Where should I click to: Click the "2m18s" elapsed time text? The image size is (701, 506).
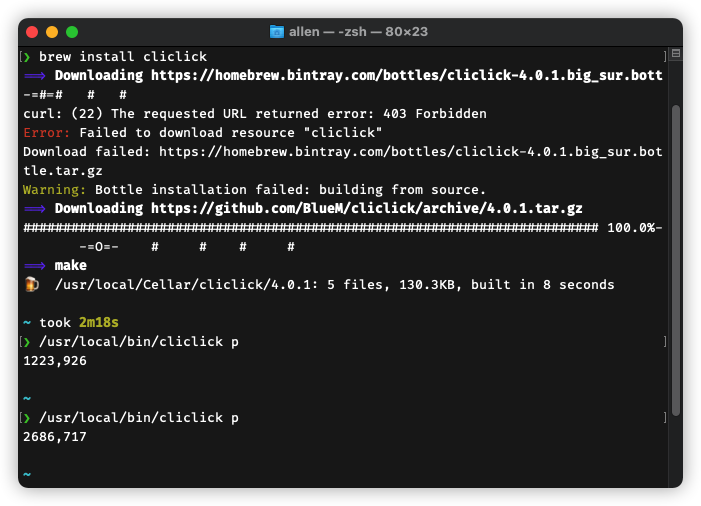(99, 322)
